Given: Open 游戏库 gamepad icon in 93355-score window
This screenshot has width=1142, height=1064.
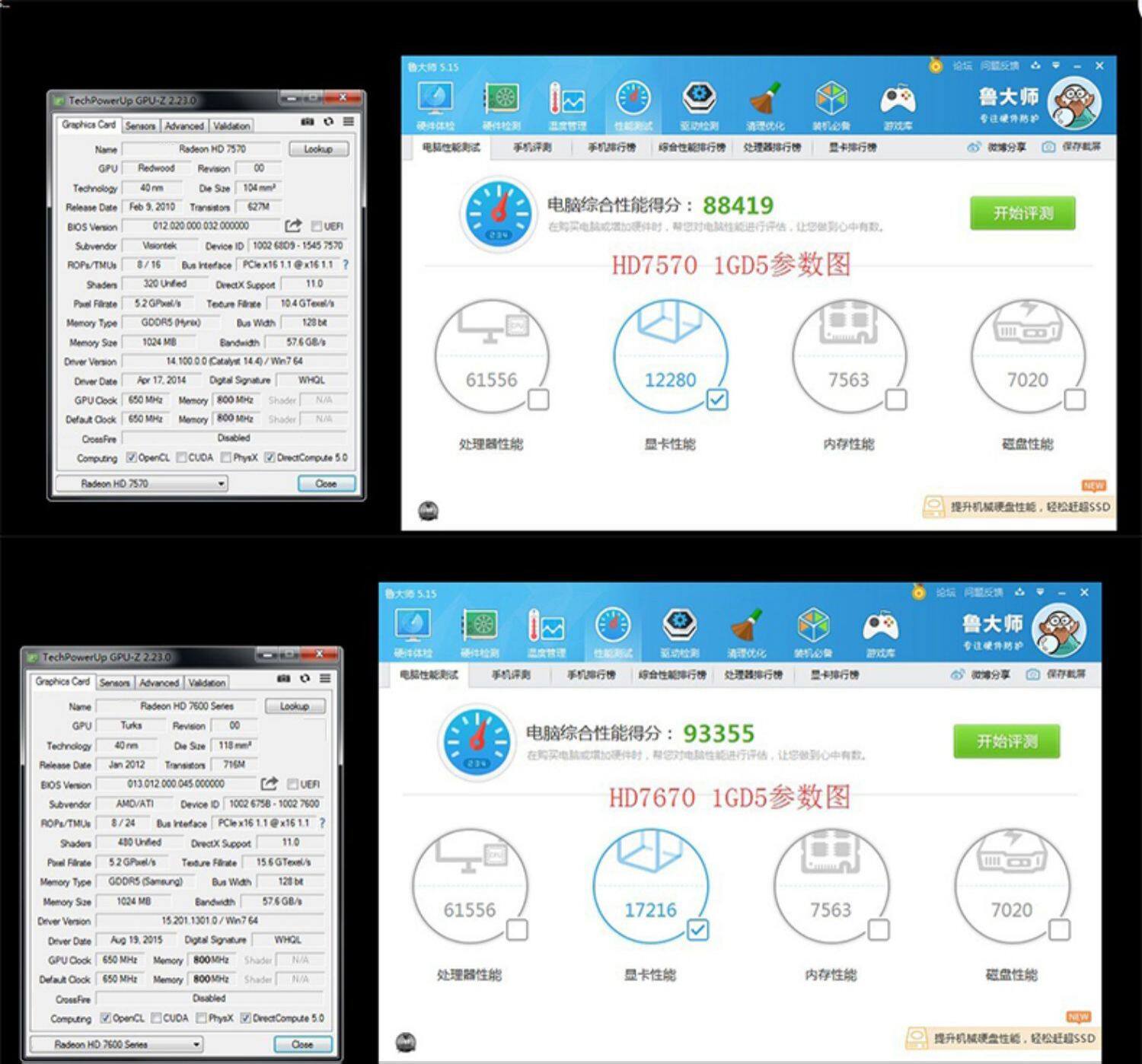Looking at the screenshot, I should click(x=880, y=627).
